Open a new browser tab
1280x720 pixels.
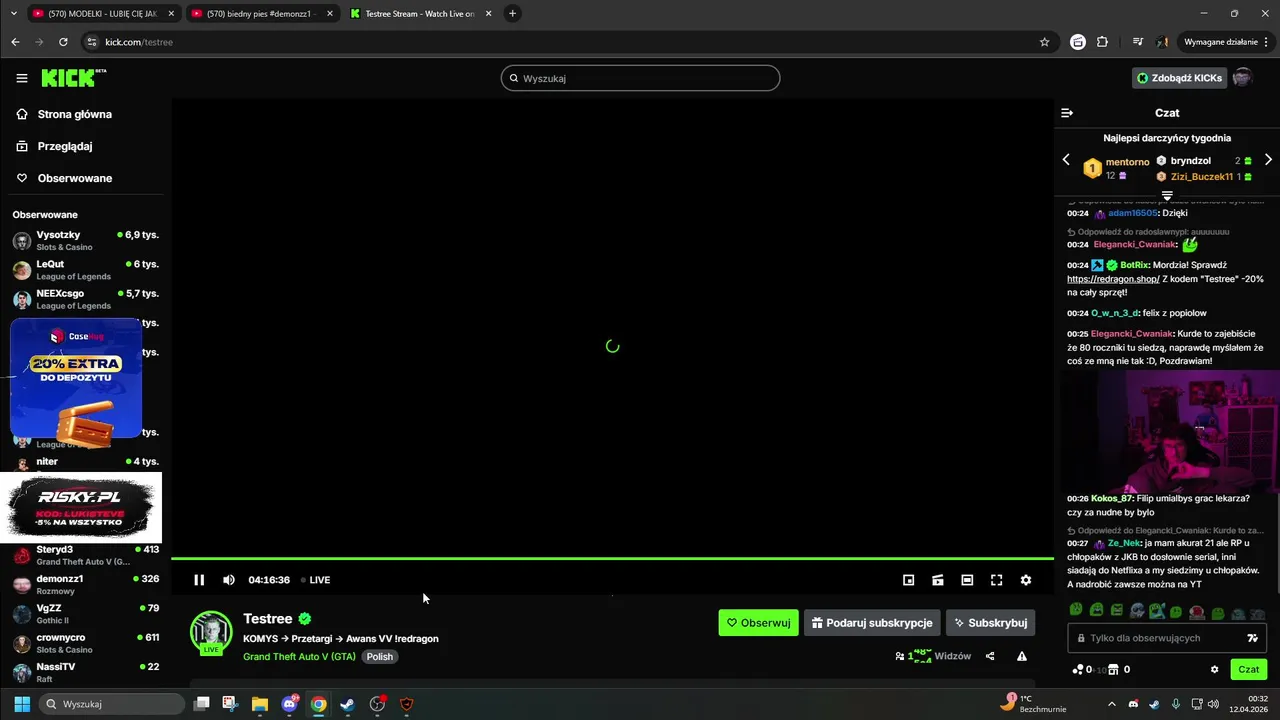(x=512, y=14)
